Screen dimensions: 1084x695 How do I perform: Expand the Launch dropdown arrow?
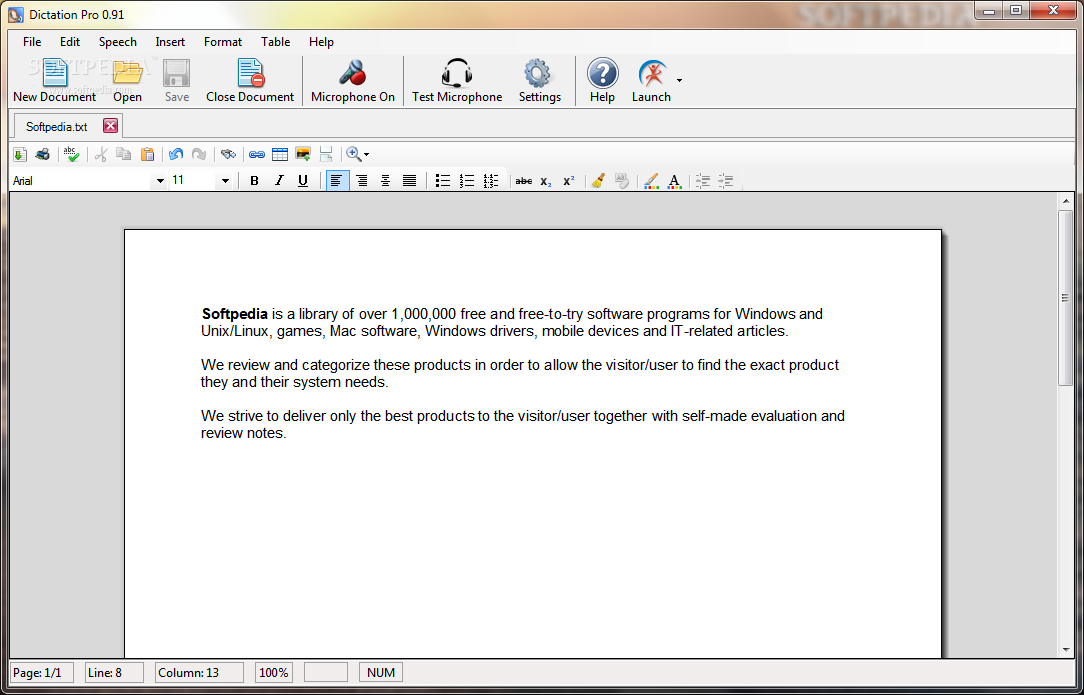tap(680, 81)
